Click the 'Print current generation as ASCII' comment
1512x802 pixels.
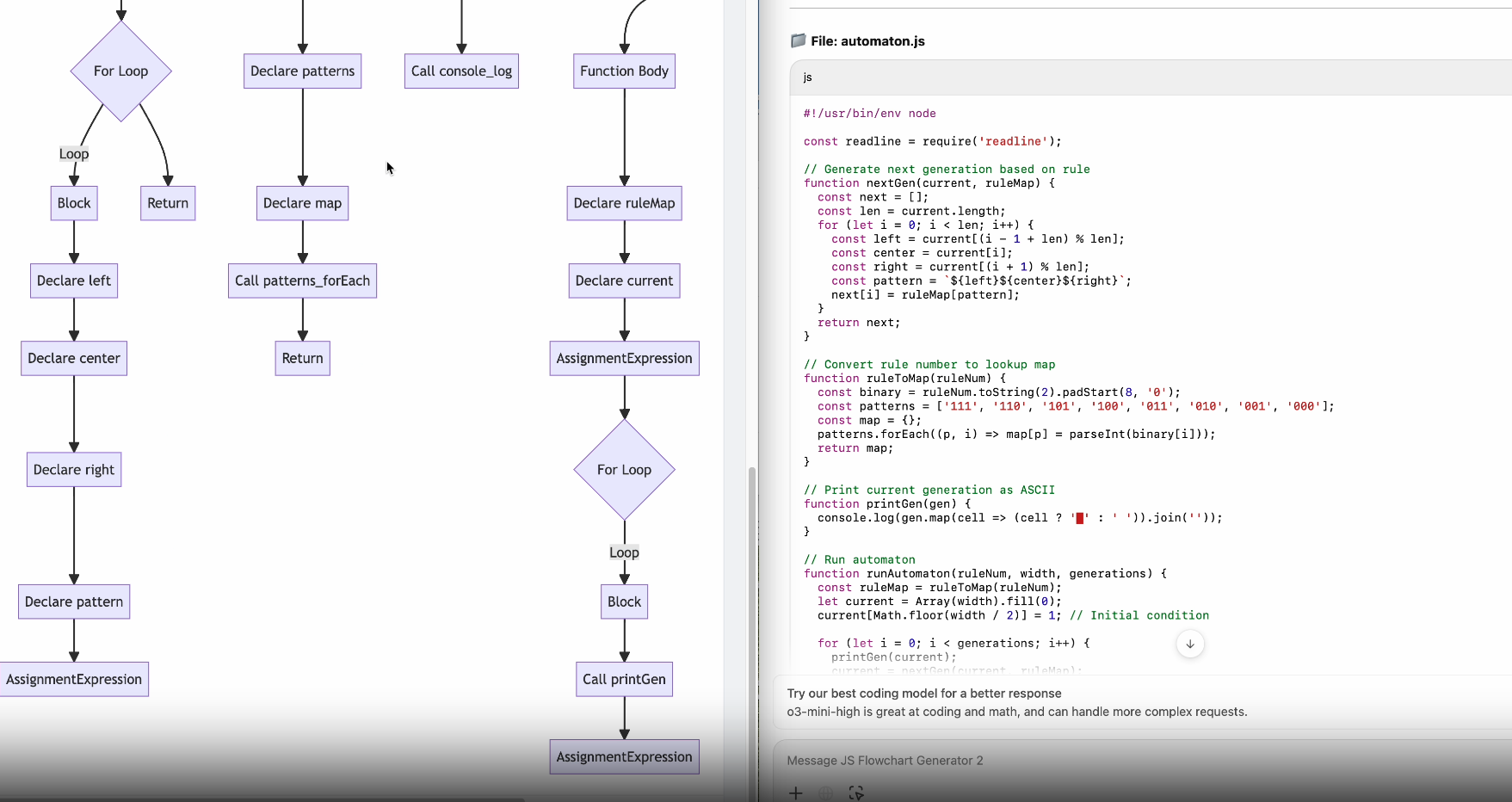[929, 490]
